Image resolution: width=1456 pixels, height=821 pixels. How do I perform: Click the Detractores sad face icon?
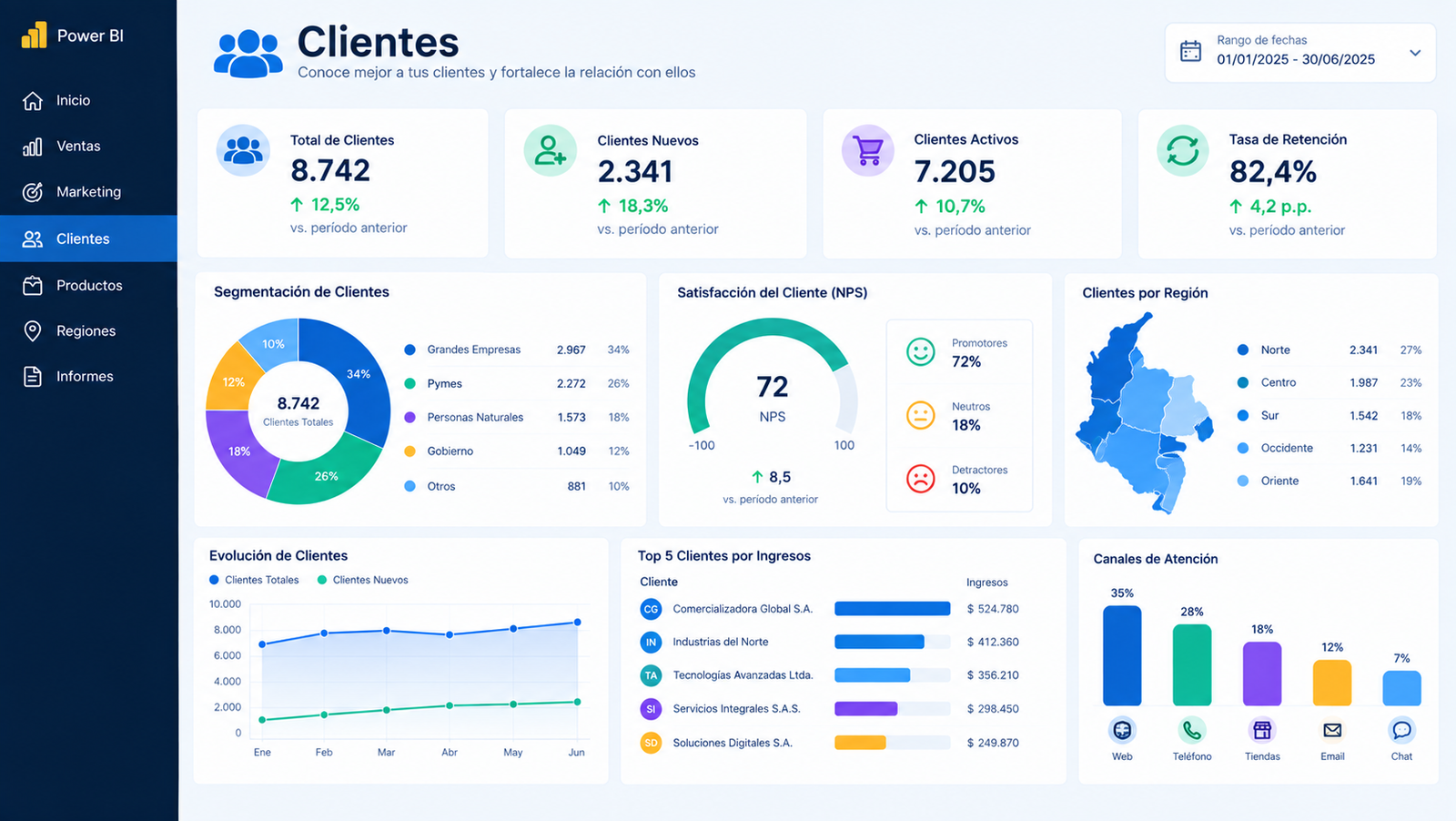(x=920, y=479)
